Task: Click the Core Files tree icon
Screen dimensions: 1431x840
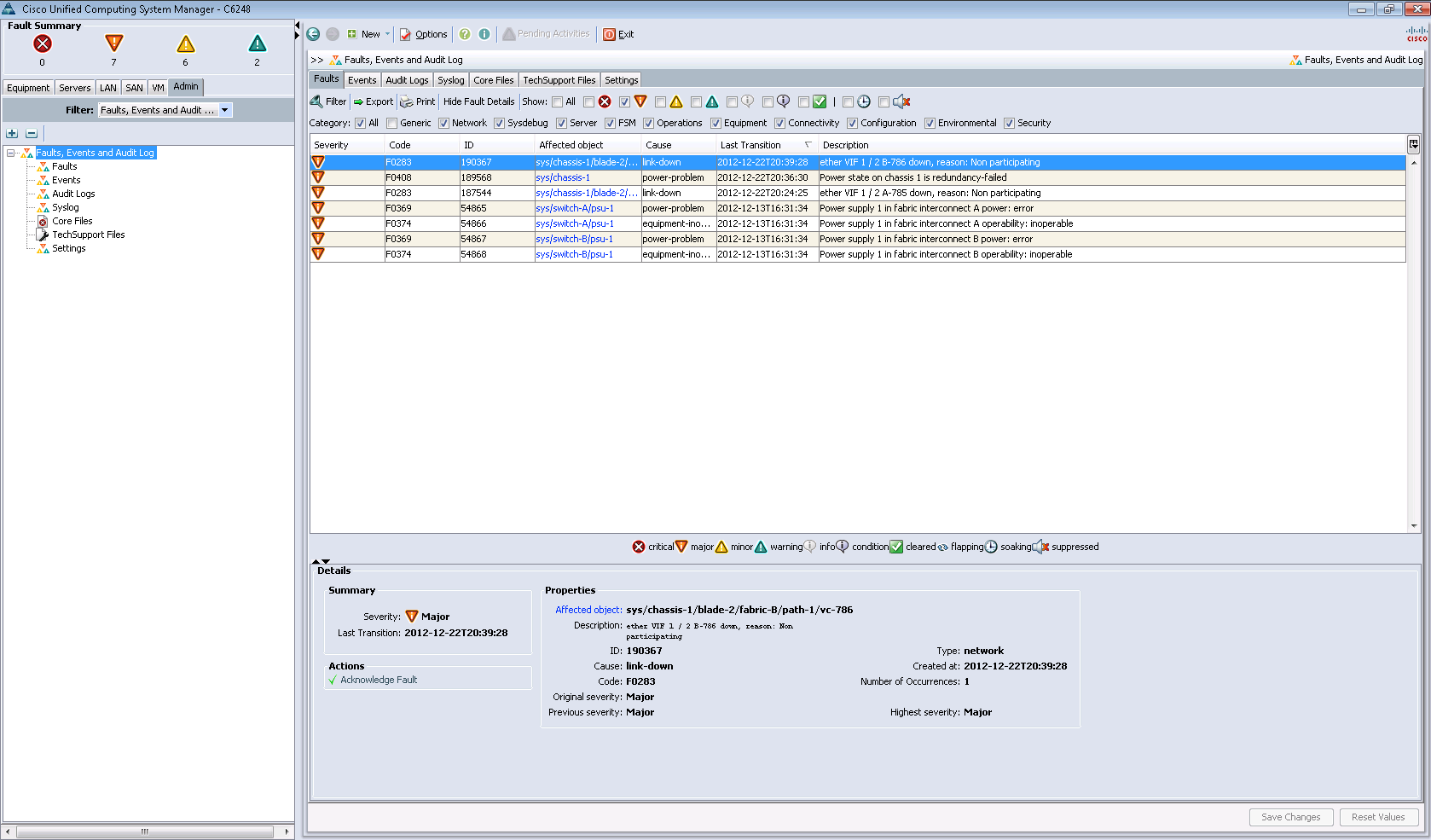Action: coord(43,221)
